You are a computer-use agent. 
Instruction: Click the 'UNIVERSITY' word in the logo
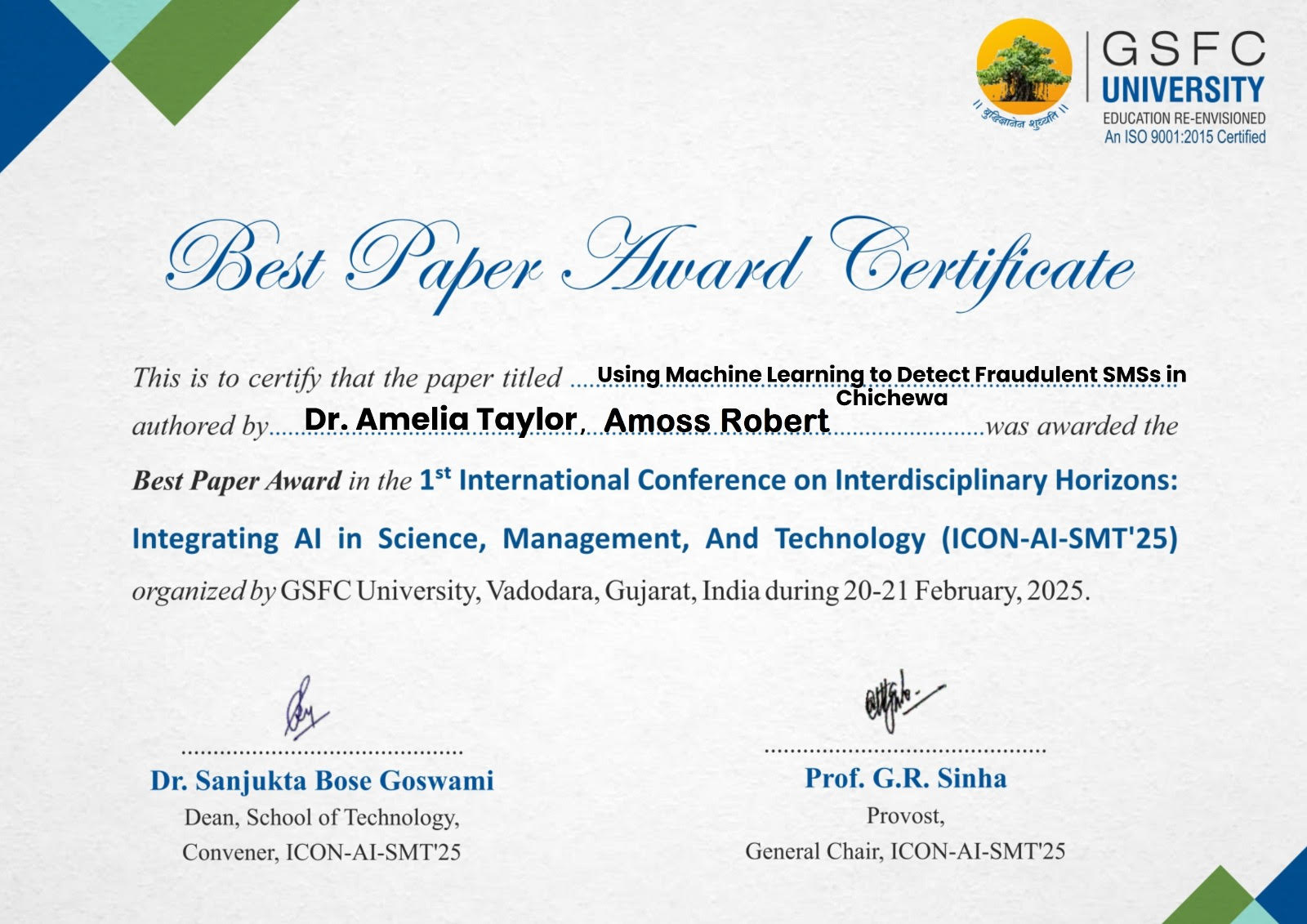(1183, 89)
